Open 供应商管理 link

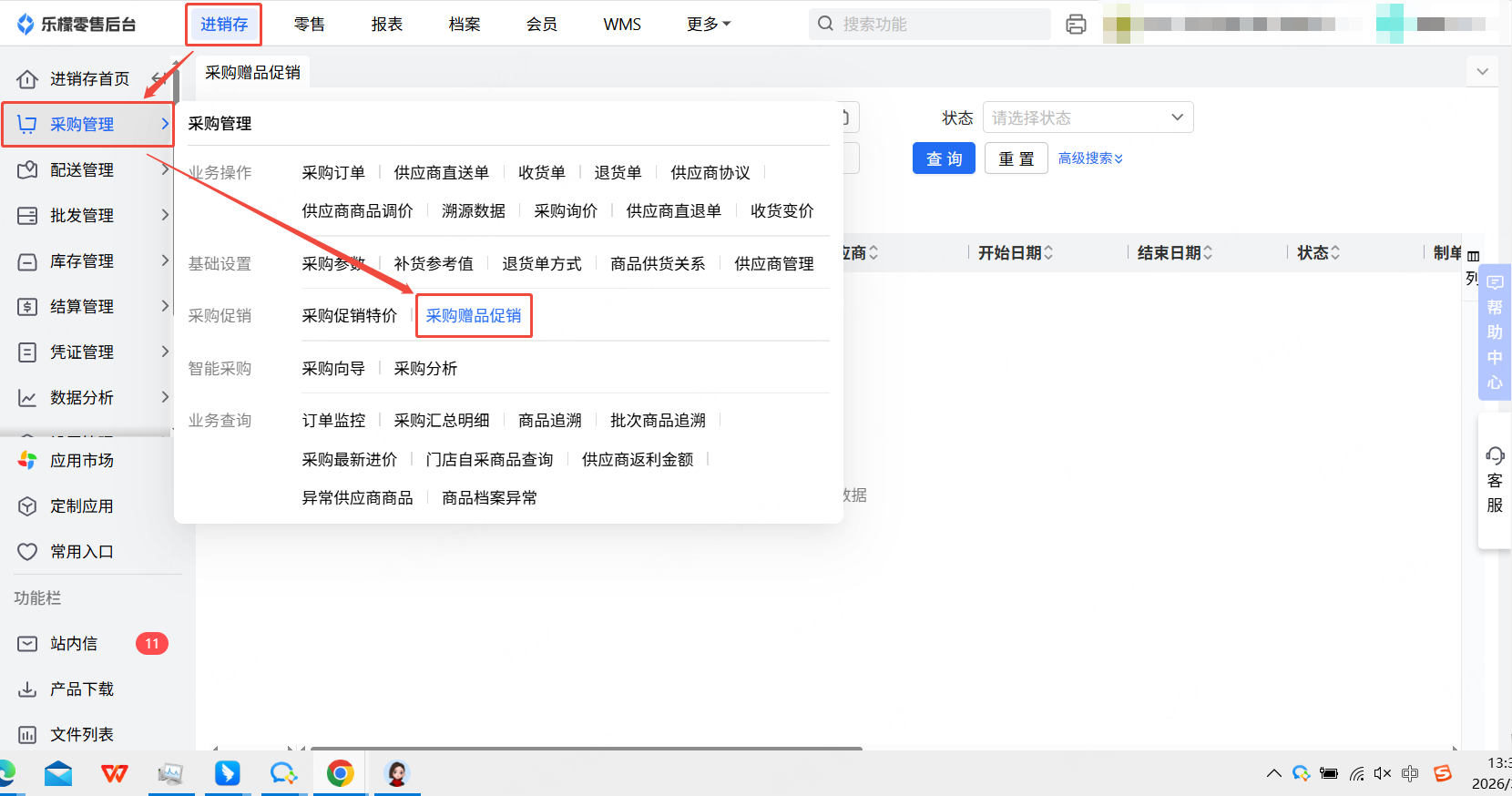(774, 263)
